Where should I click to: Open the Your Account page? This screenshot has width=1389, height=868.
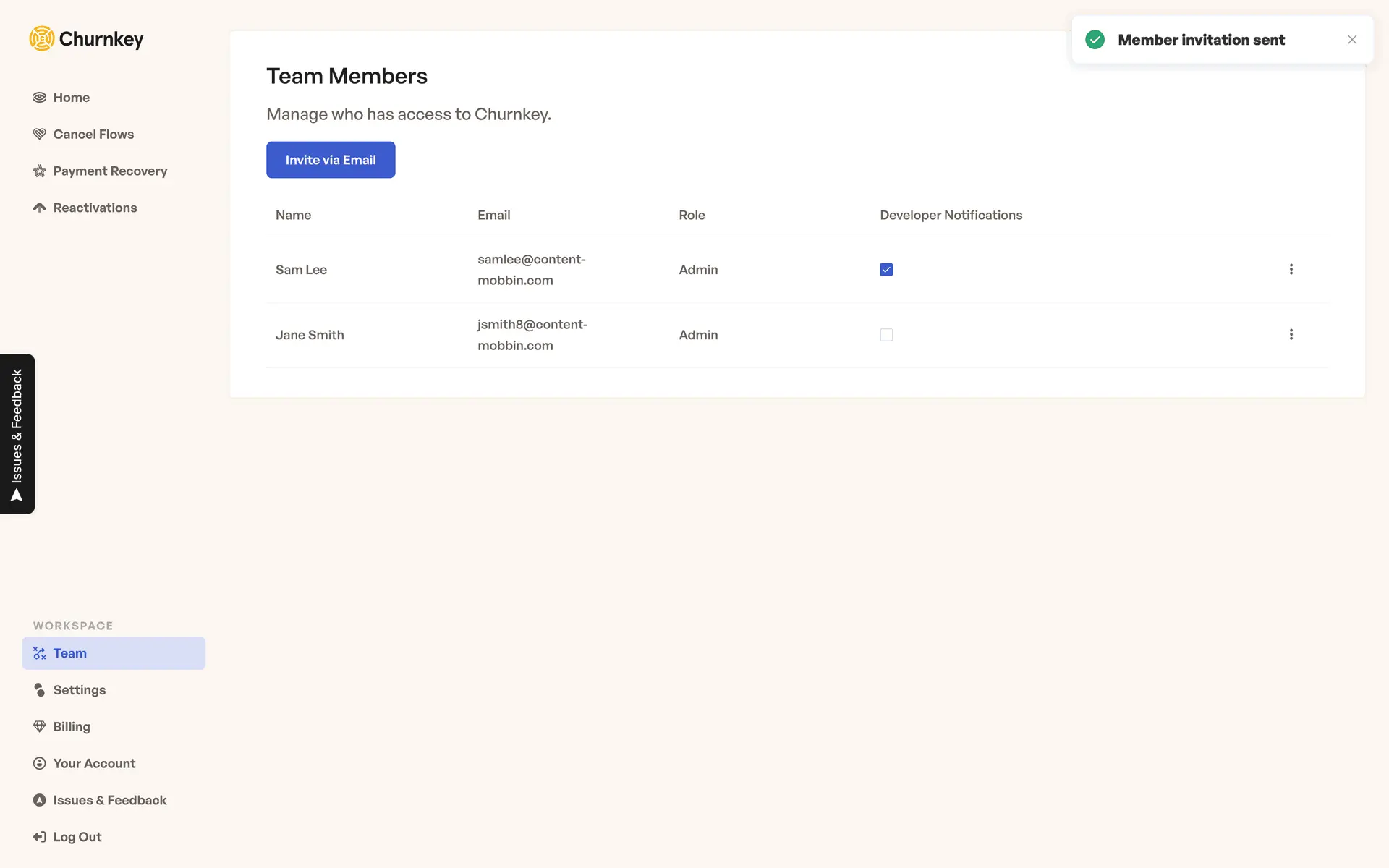94,763
